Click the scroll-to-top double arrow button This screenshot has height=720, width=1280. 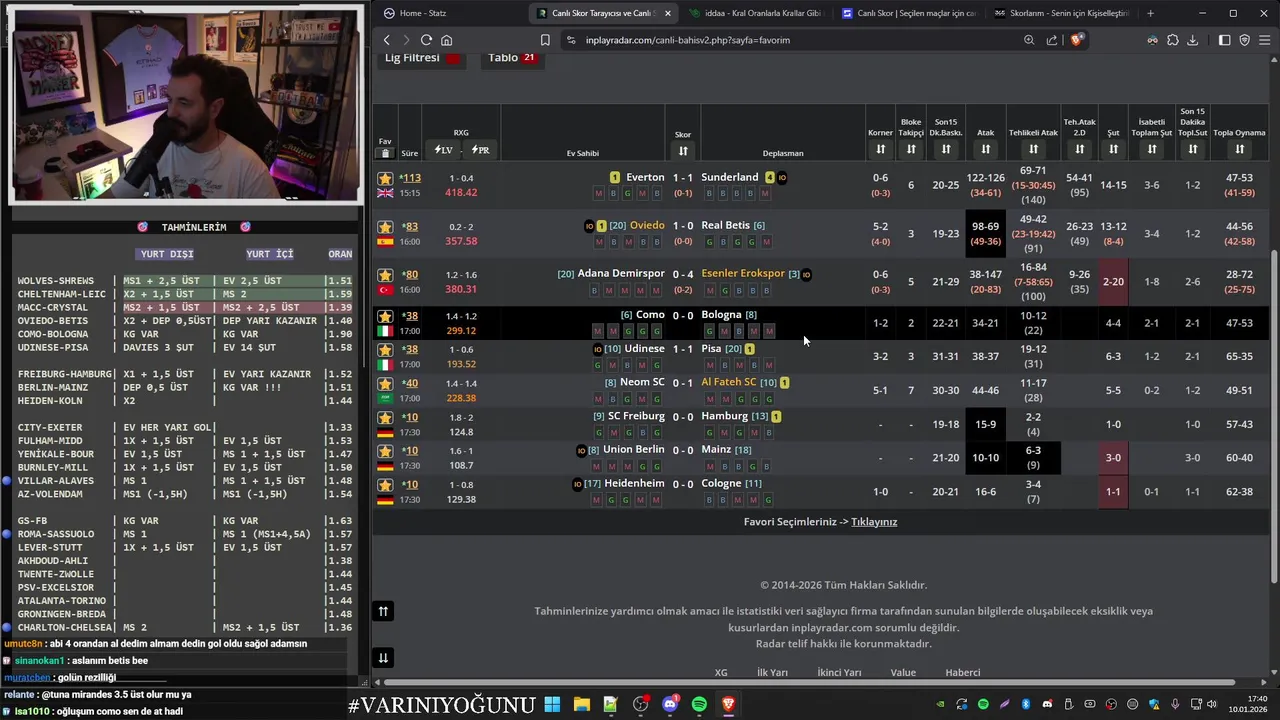(383, 611)
